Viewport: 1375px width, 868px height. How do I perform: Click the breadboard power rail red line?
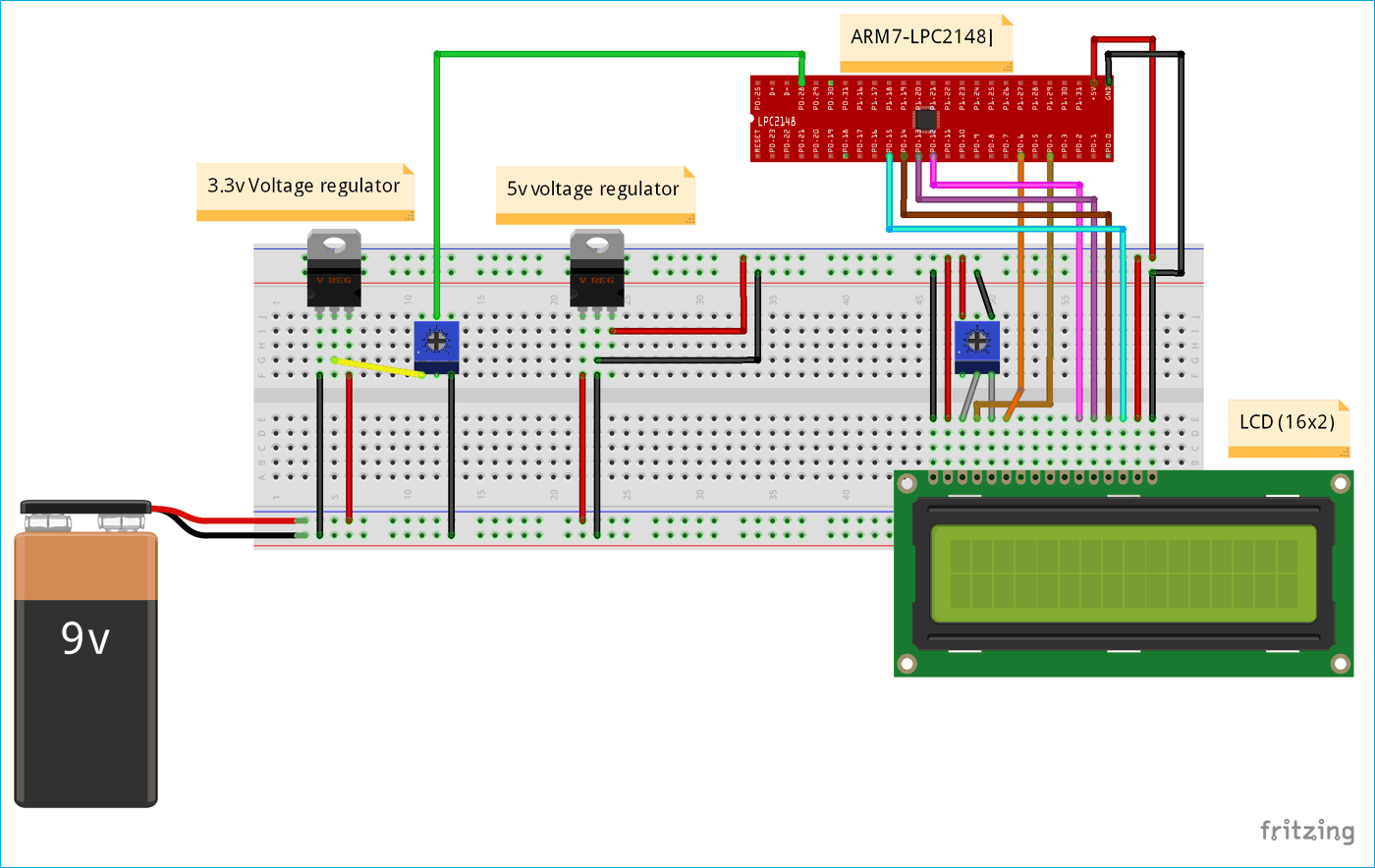[x=687, y=282]
